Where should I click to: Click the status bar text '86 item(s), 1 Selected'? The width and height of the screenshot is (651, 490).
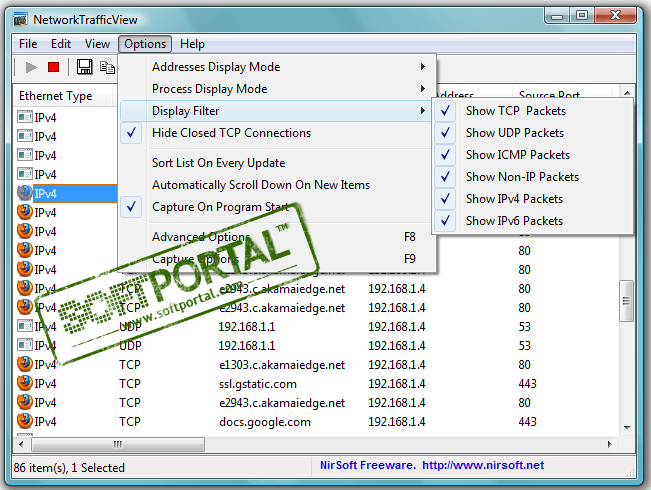[69, 468]
